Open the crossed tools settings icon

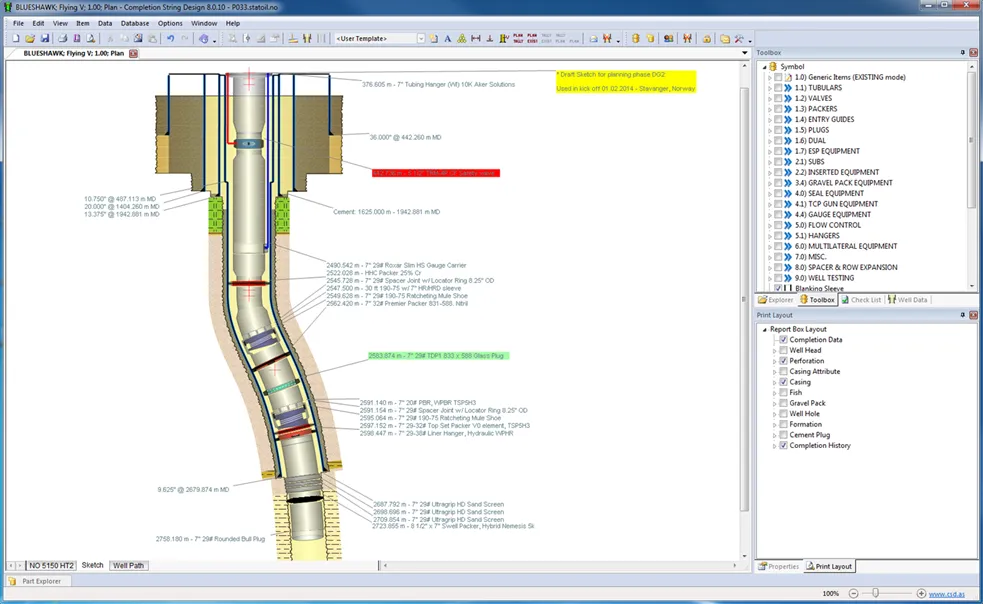tap(739, 39)
